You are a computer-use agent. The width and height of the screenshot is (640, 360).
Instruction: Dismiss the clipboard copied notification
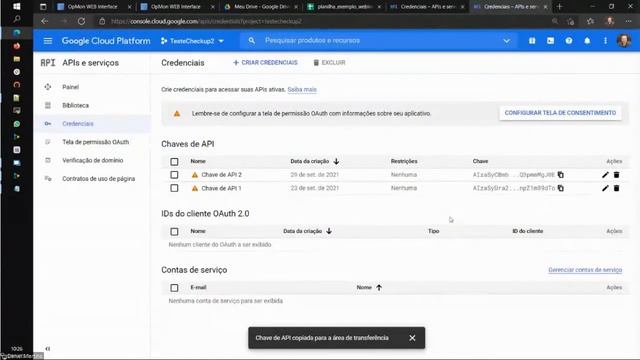412,338
